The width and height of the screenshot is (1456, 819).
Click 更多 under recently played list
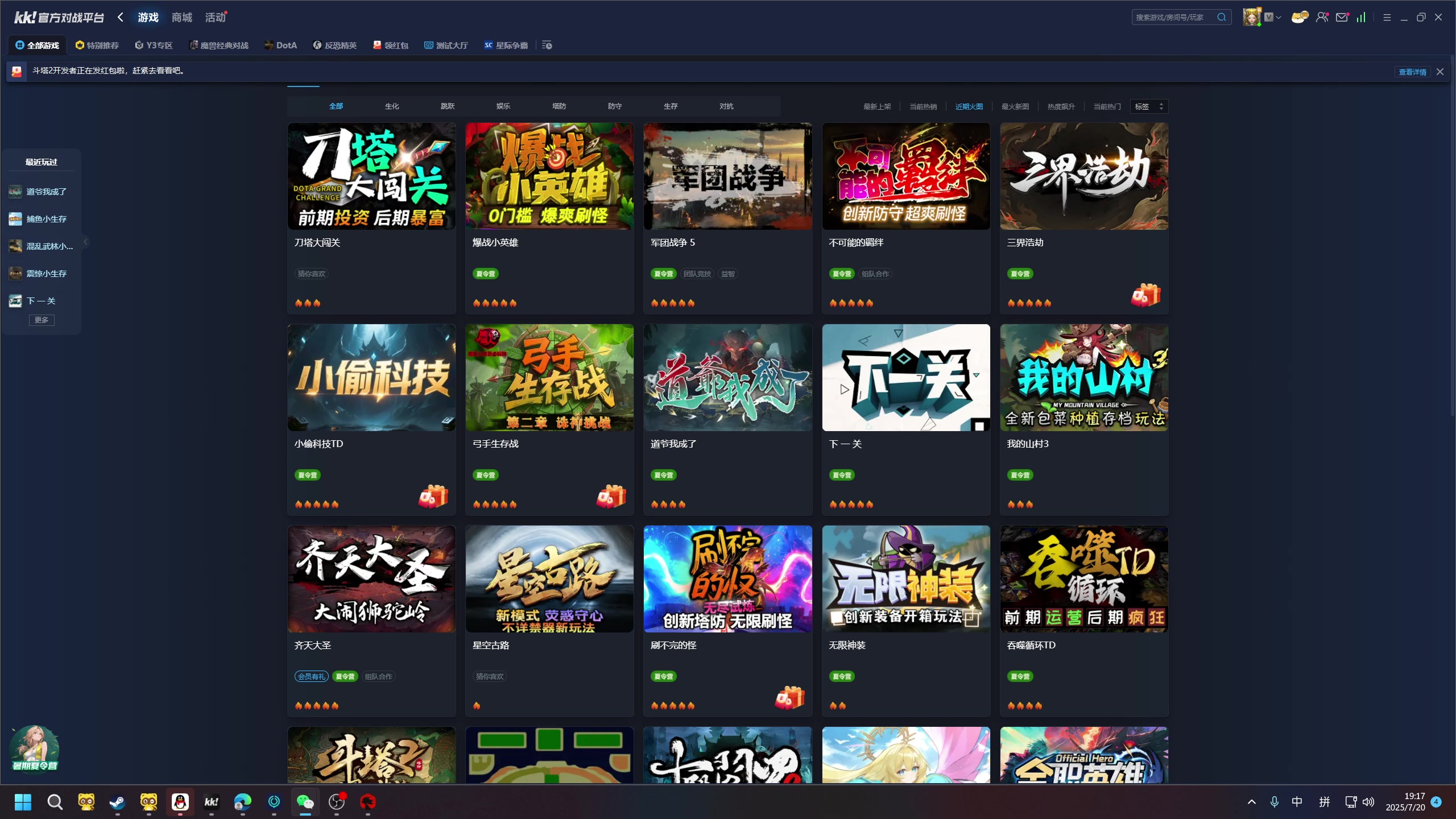[x=42, y=320]
